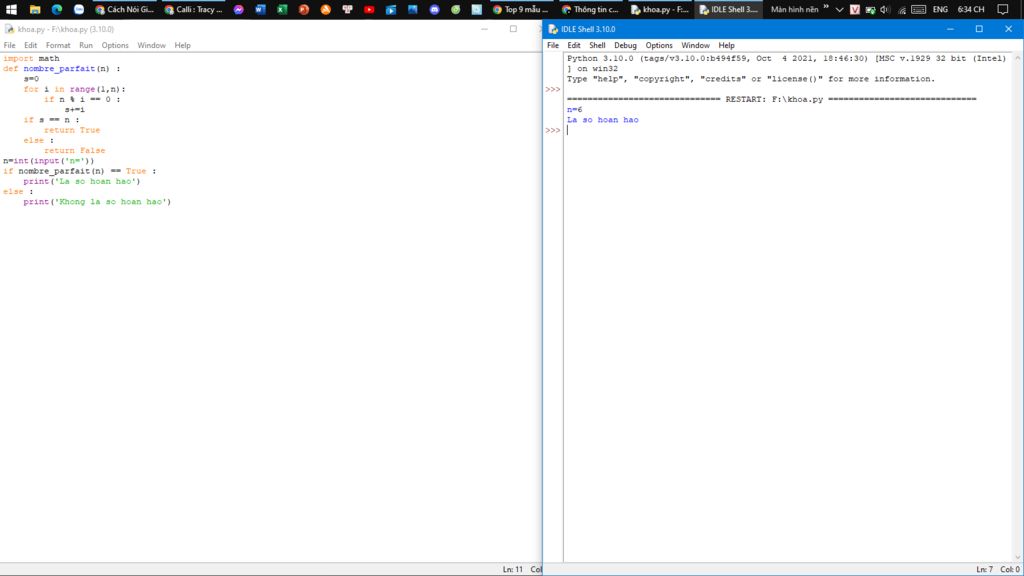Switch to 'Thông tin c...' Chrome window

pos(590,9)
